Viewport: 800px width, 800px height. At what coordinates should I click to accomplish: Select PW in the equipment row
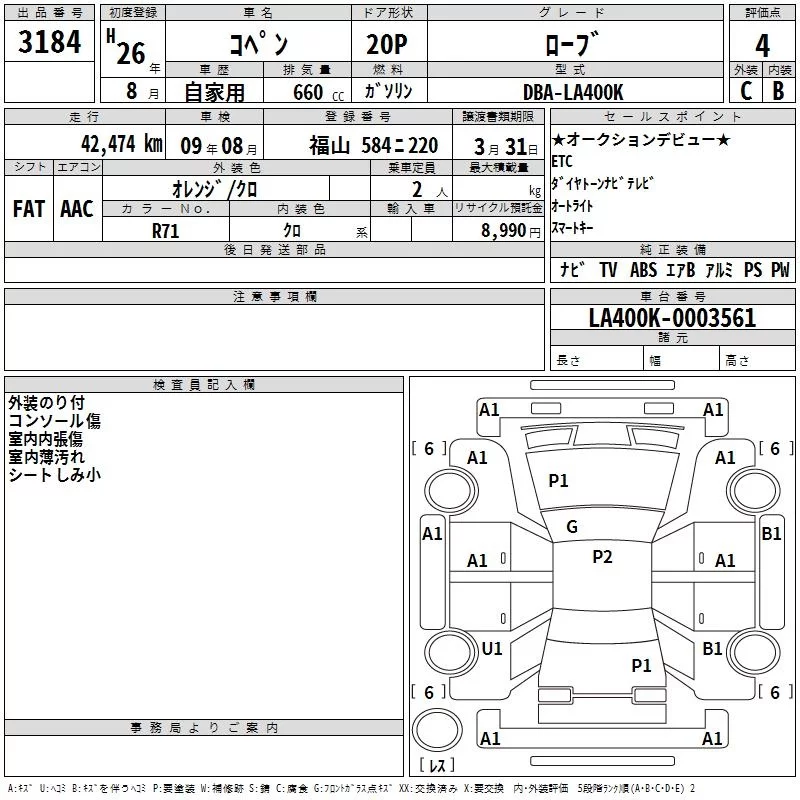coord(780,269)
